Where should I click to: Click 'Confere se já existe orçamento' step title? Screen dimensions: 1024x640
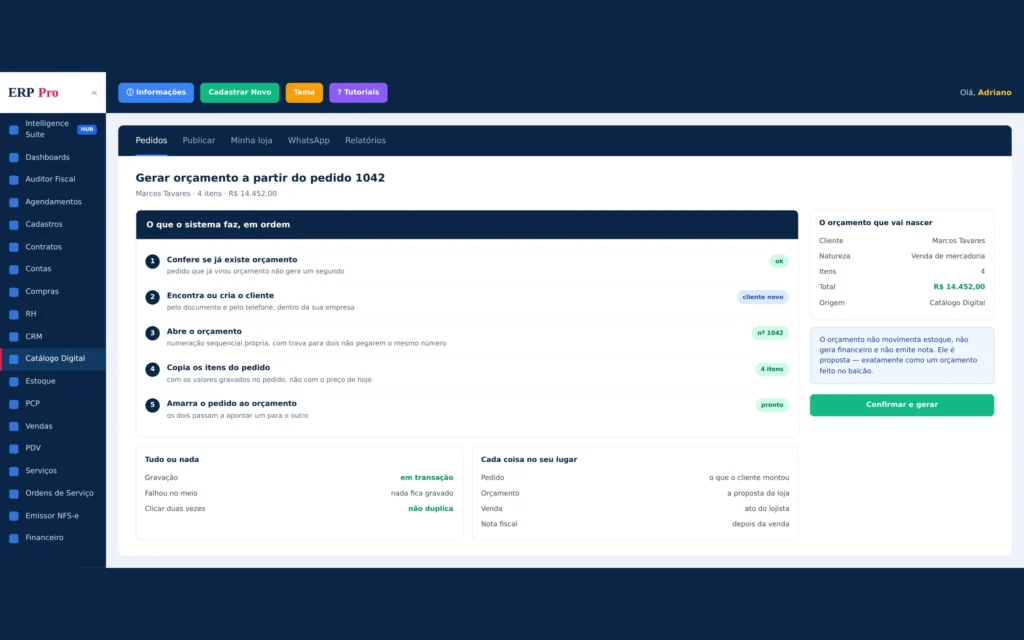(232, 260)
